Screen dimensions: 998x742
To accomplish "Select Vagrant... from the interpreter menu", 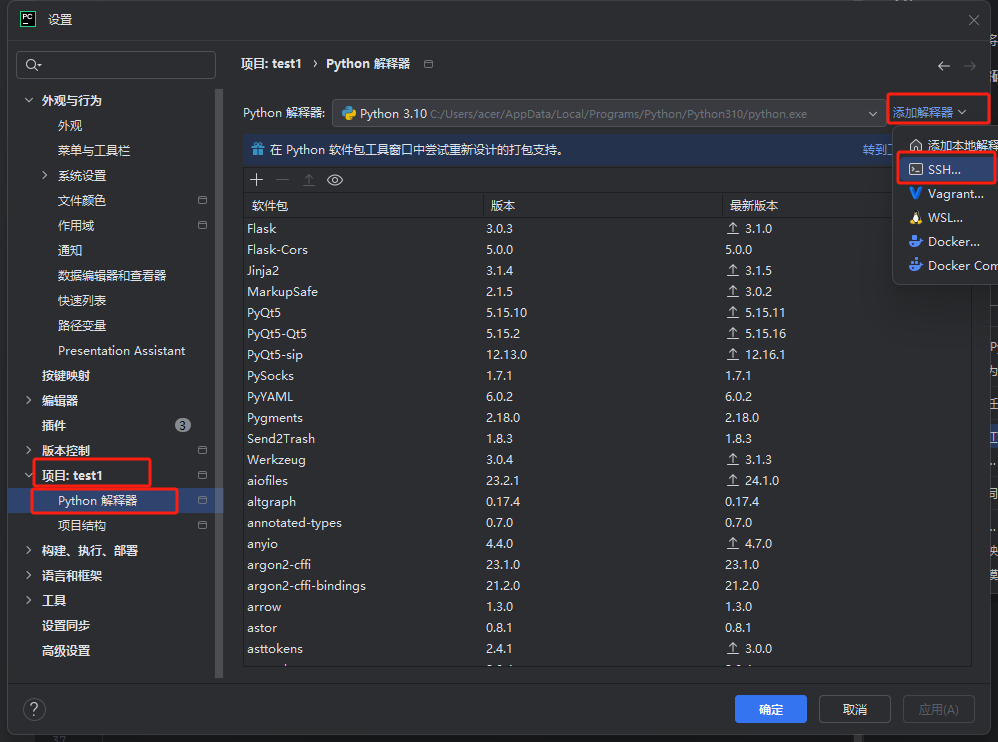I will 946,193.
